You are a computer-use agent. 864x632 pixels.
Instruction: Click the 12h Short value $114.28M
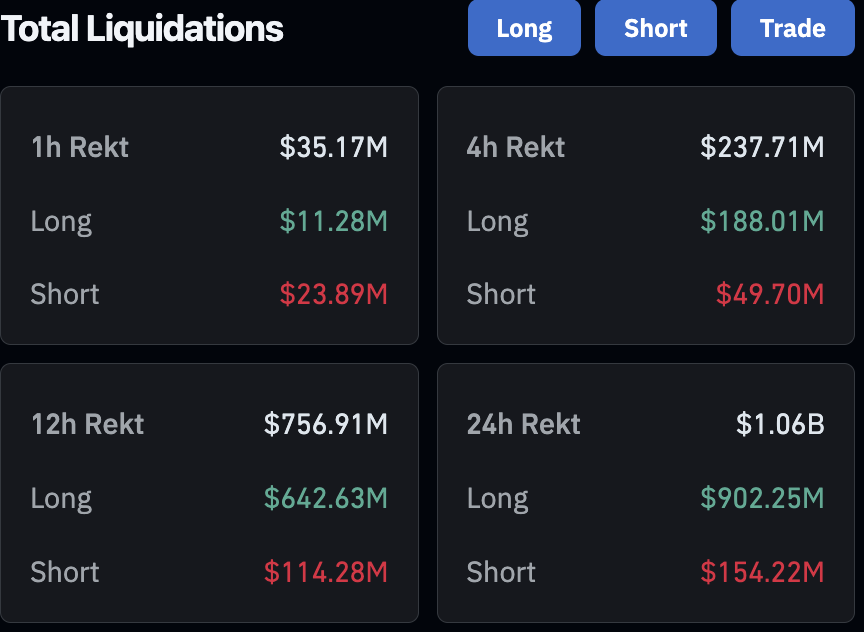(x=326, y=572)
